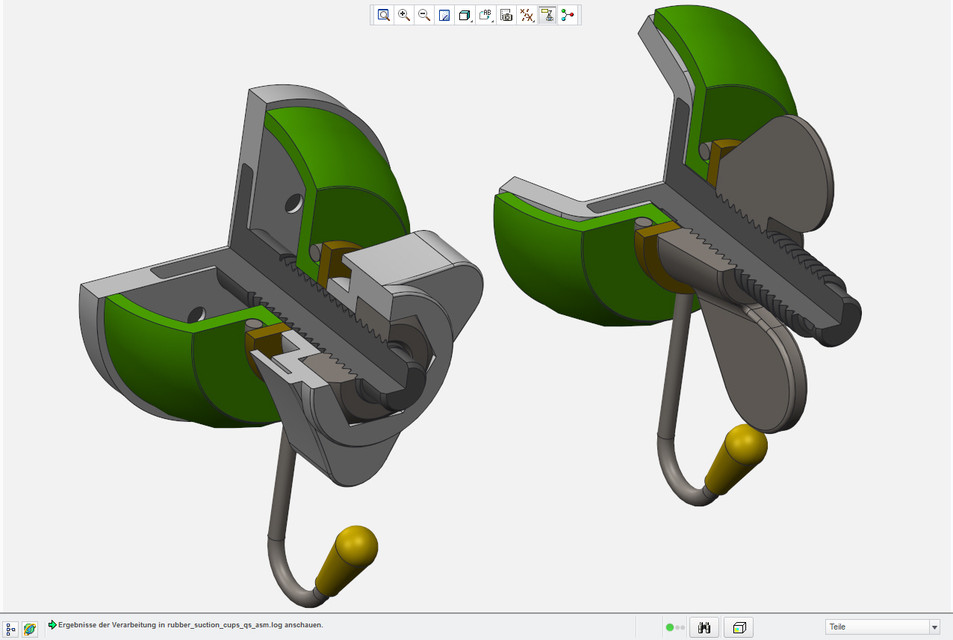
Task: Show the model tree navigator pane
Action: click(x=11, y=628)
